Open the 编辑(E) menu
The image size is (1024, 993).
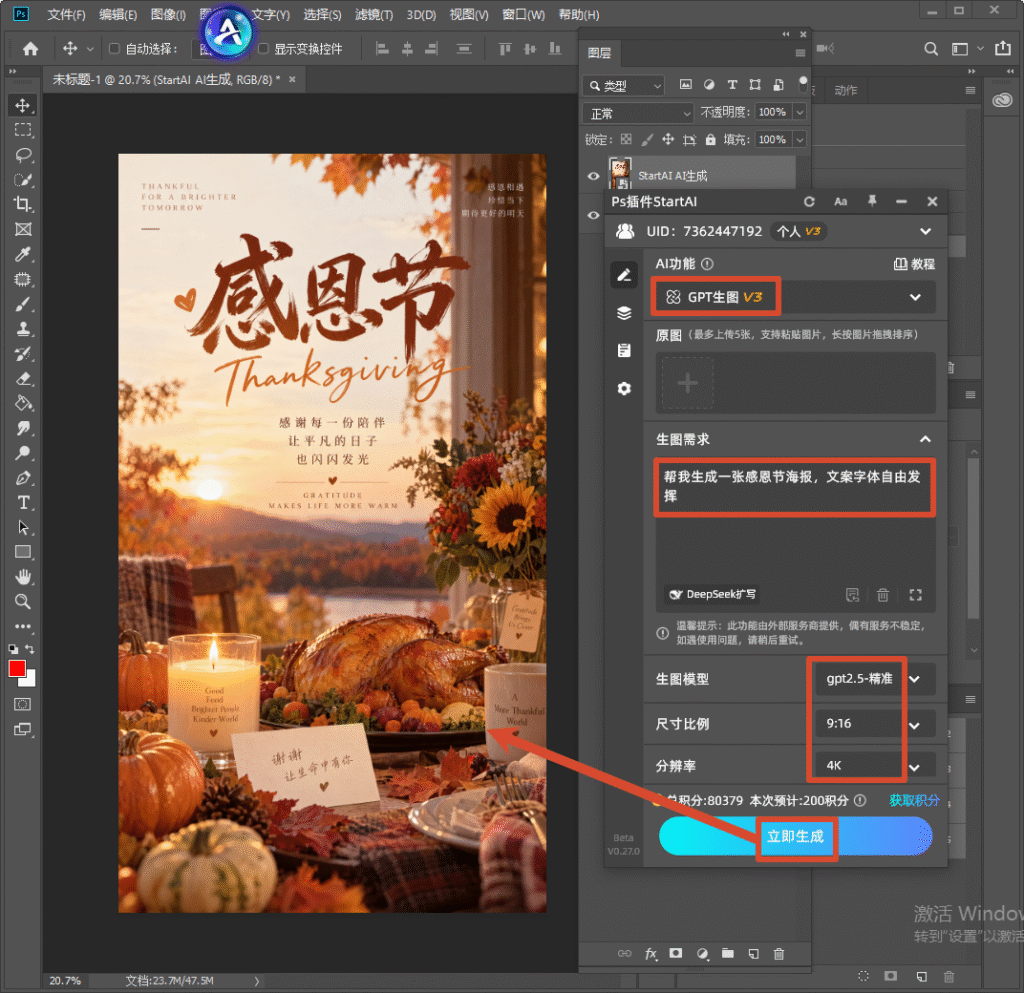coord(118,14)
